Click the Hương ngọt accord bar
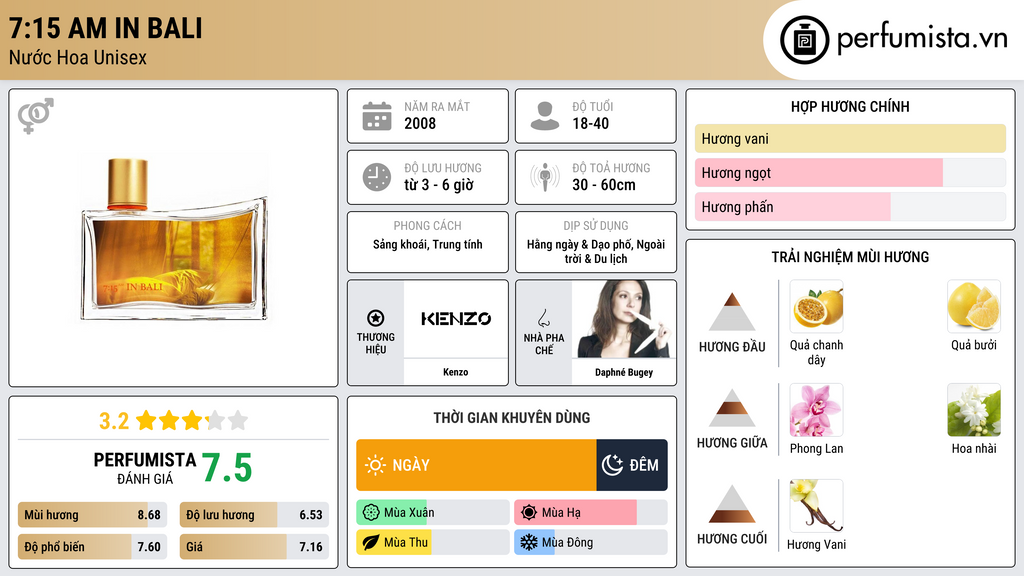 850,172
